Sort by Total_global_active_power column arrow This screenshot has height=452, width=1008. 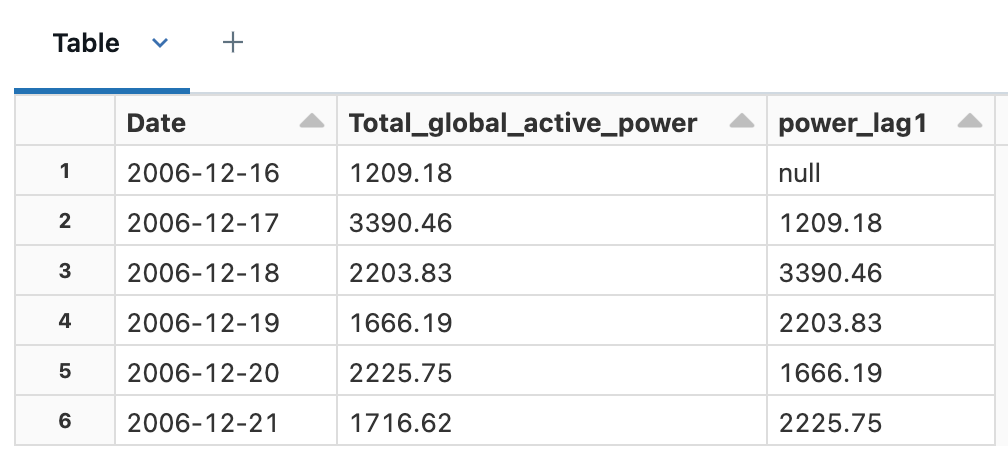click(x=741, y=121)
